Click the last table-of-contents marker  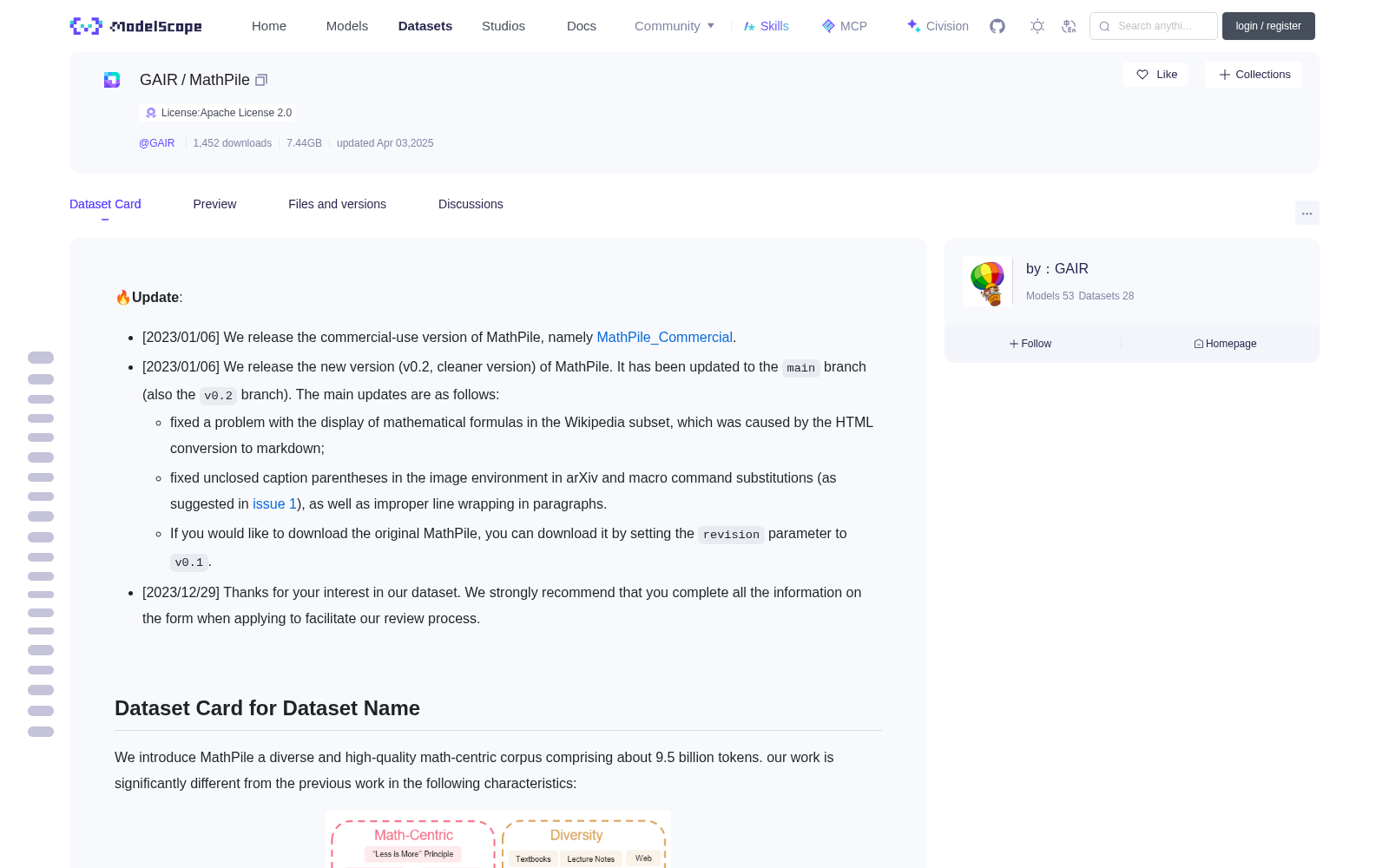coord(41,732)
